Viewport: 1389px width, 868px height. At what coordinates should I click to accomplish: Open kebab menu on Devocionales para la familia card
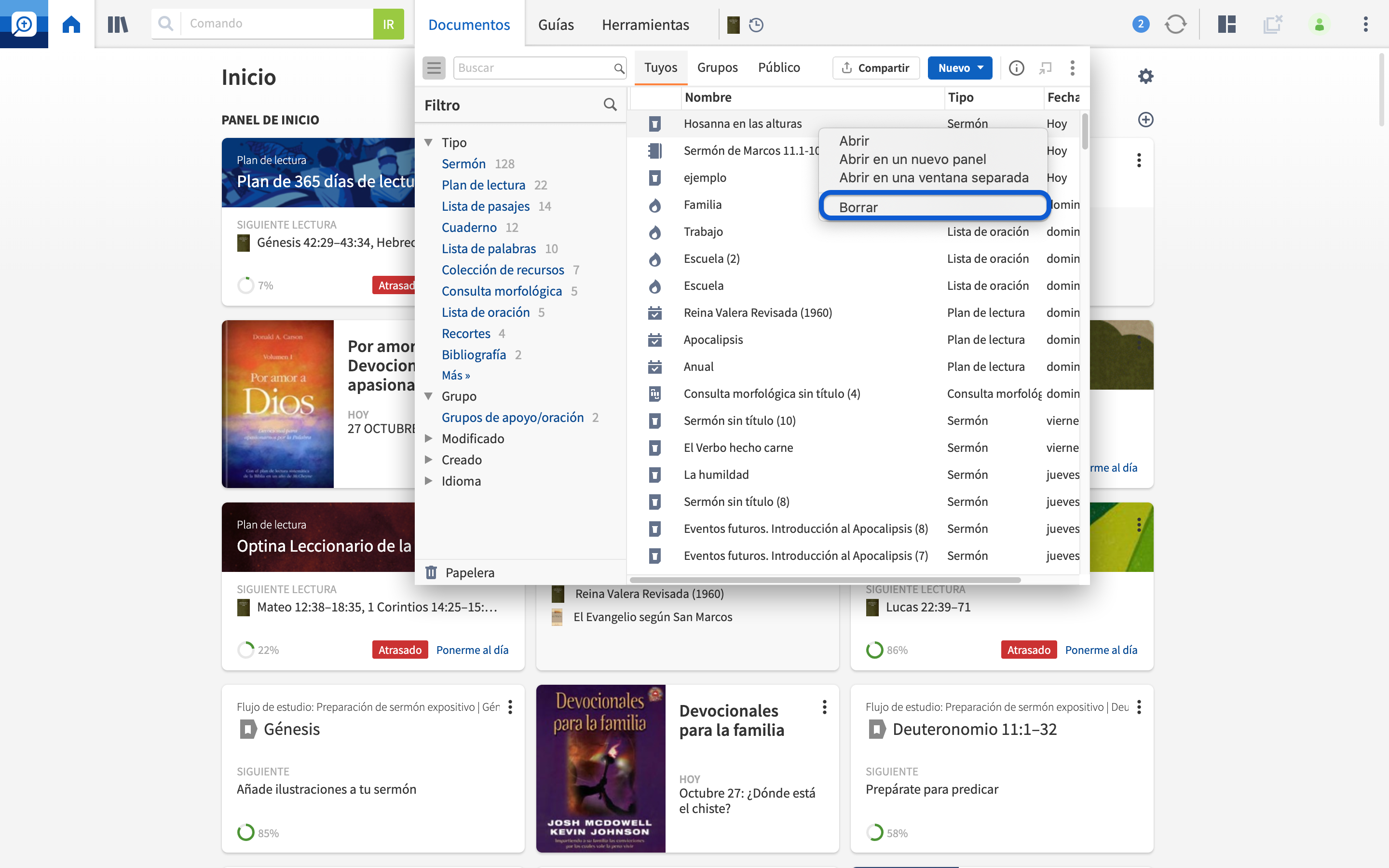(x=824, y=707)
